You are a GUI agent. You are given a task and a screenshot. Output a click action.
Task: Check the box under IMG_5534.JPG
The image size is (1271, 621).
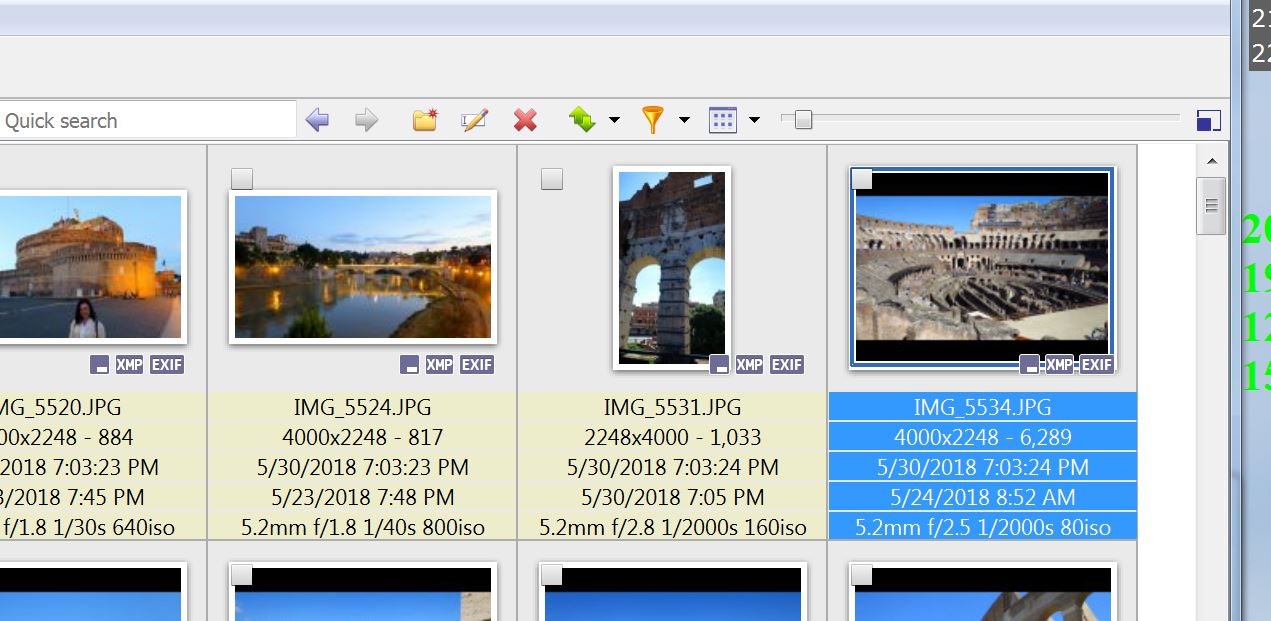click(862, 575)
